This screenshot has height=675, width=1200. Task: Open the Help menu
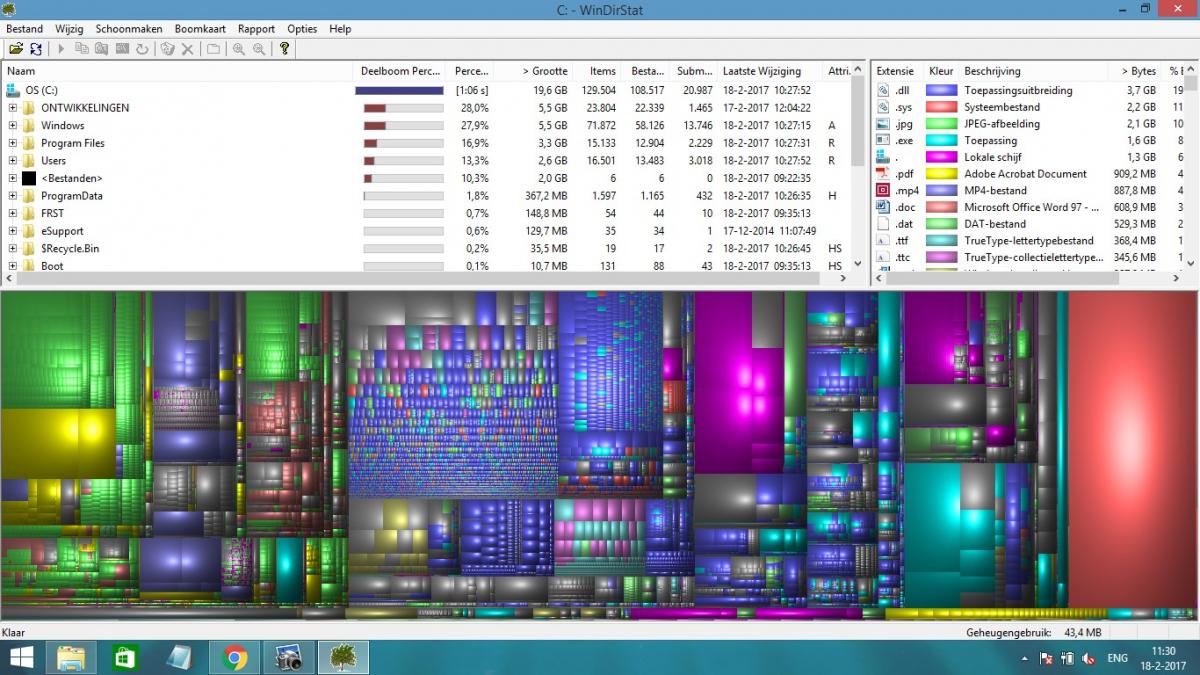340,29
